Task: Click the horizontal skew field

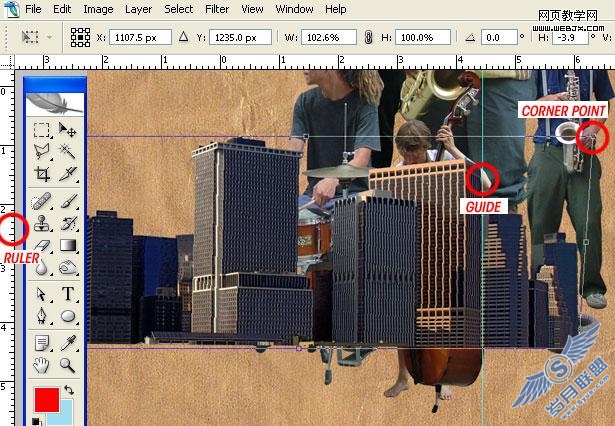Action: pos(570,38)
